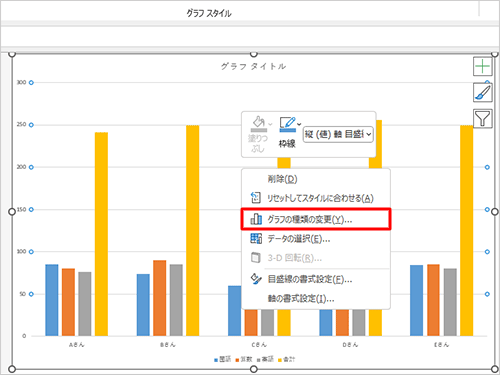Click the 塗りつぶし fill bucket icon
Viewport: 500px width, 375px height.
(258, 123)
